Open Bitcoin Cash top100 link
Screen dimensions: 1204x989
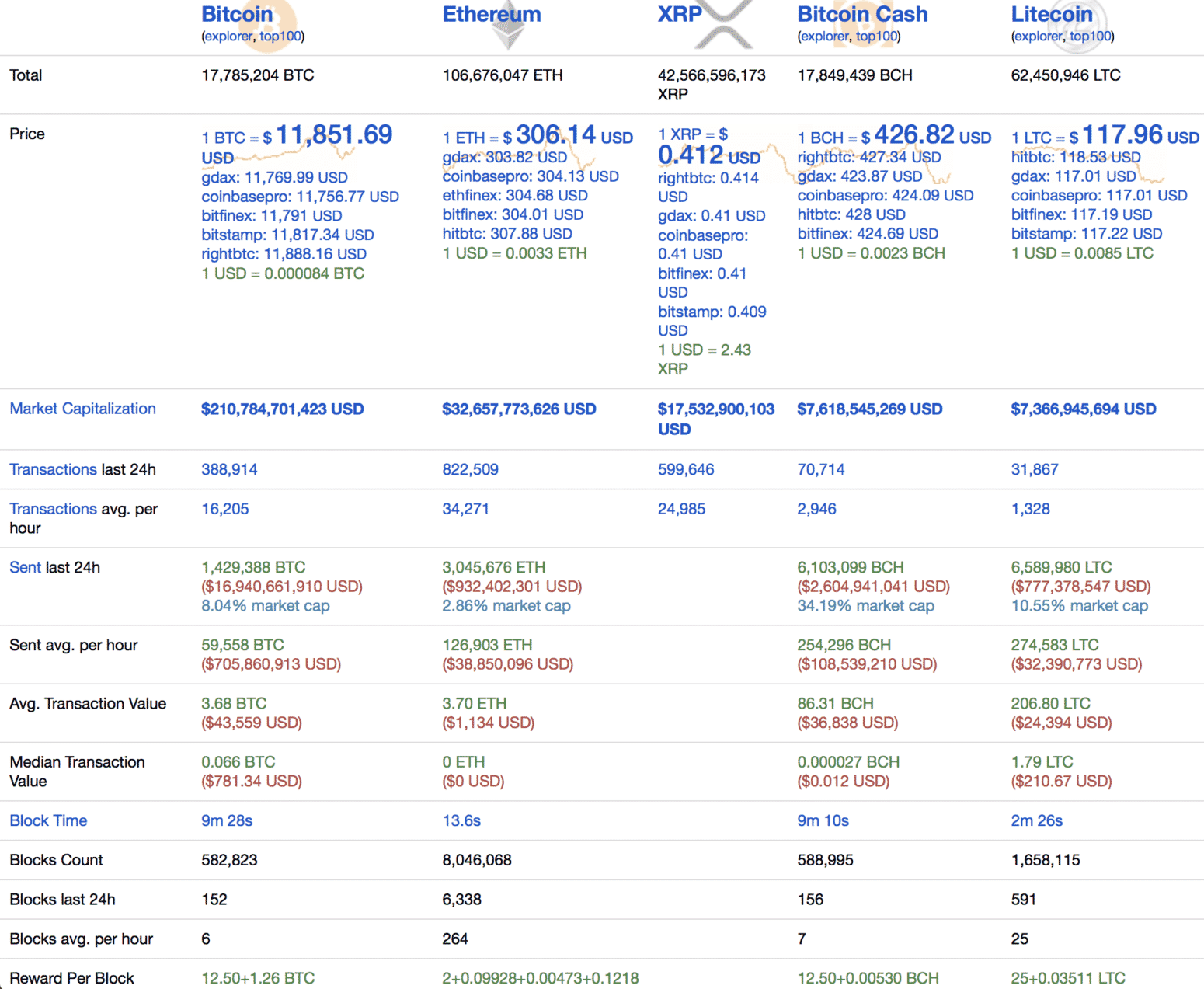tap(876, 36)
